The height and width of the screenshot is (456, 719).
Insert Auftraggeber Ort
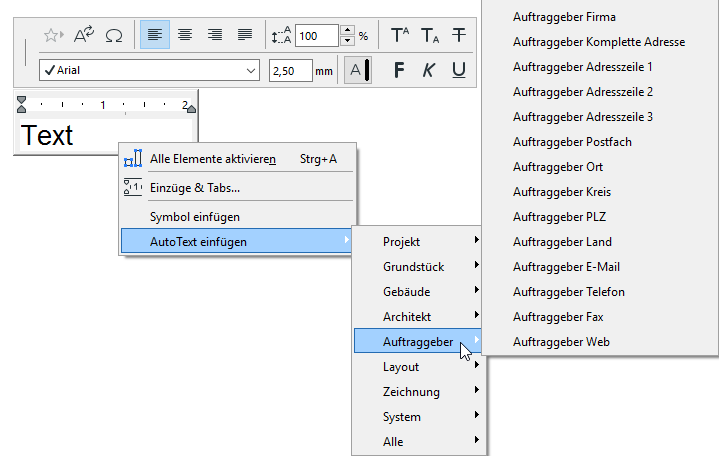[600, 167]
